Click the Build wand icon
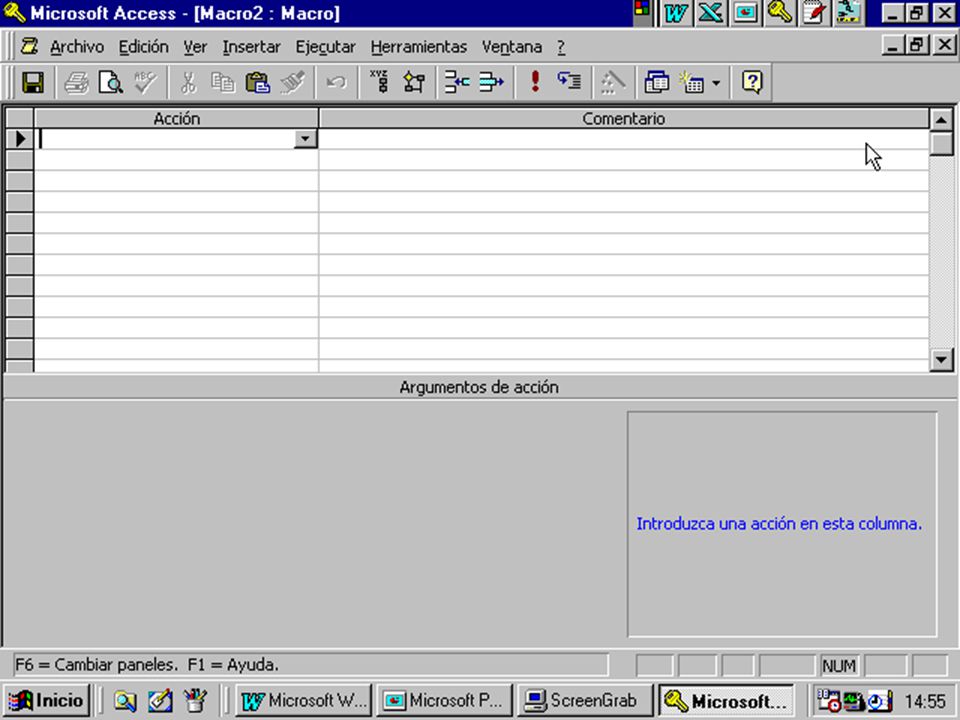 tap(613, 82)
